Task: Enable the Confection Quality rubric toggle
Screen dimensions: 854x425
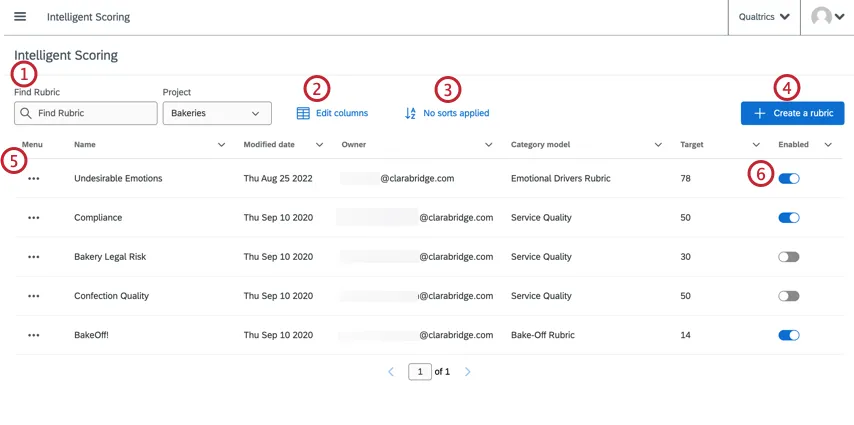Action: pos(789,296)
